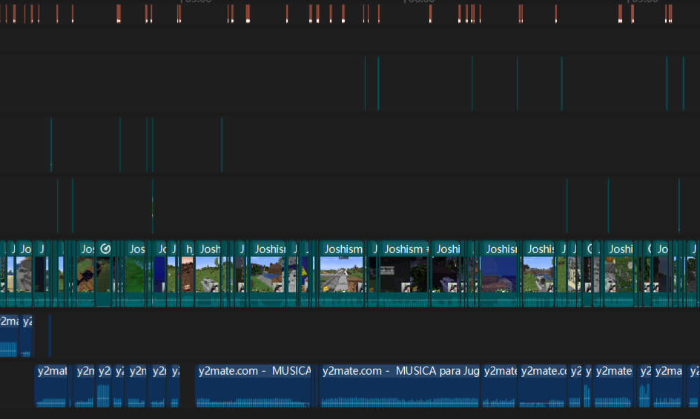Click the leftmost orange marker on the ruler
Viewport: 700px width, 419px height.
(1, 13)
